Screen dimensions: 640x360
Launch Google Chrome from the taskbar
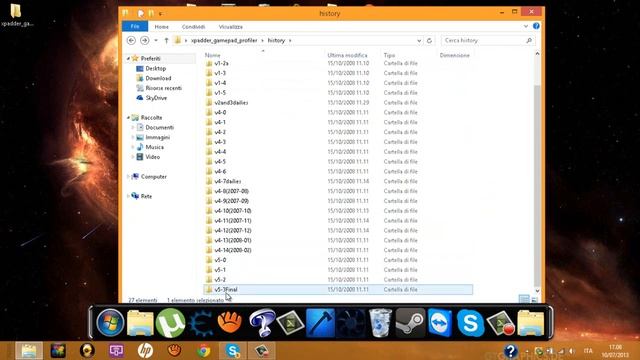point(203,351)
